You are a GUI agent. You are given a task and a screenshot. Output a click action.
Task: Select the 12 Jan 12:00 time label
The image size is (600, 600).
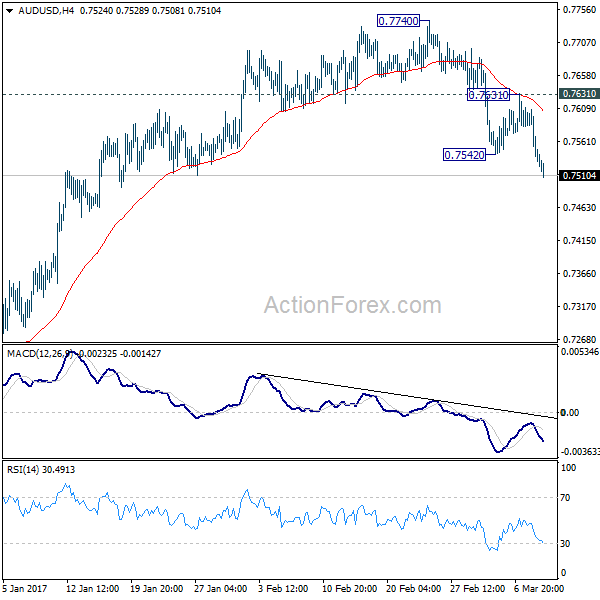click(92, 589)
